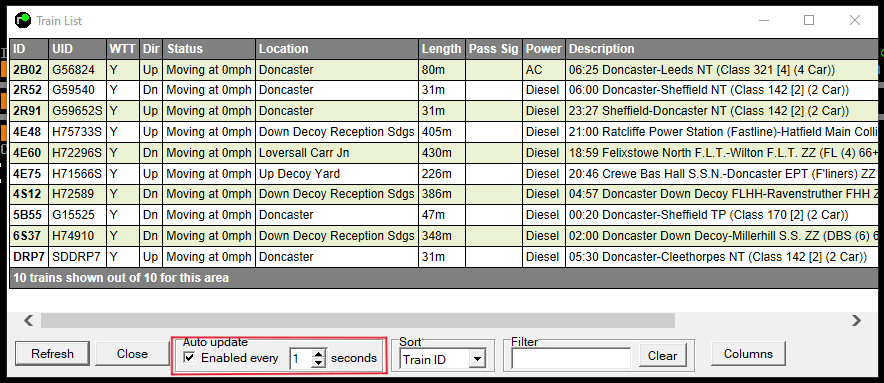Click the Power column header

tap(544, 49)
